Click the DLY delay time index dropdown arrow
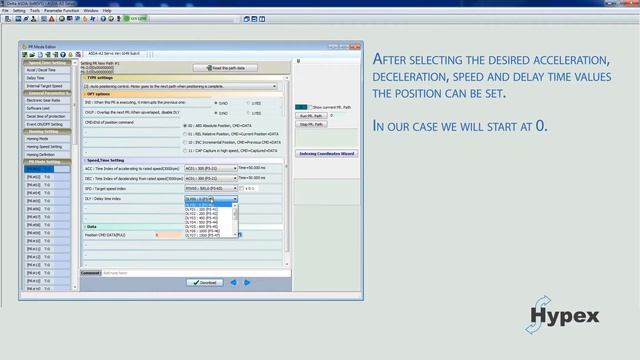 point(235,199)
